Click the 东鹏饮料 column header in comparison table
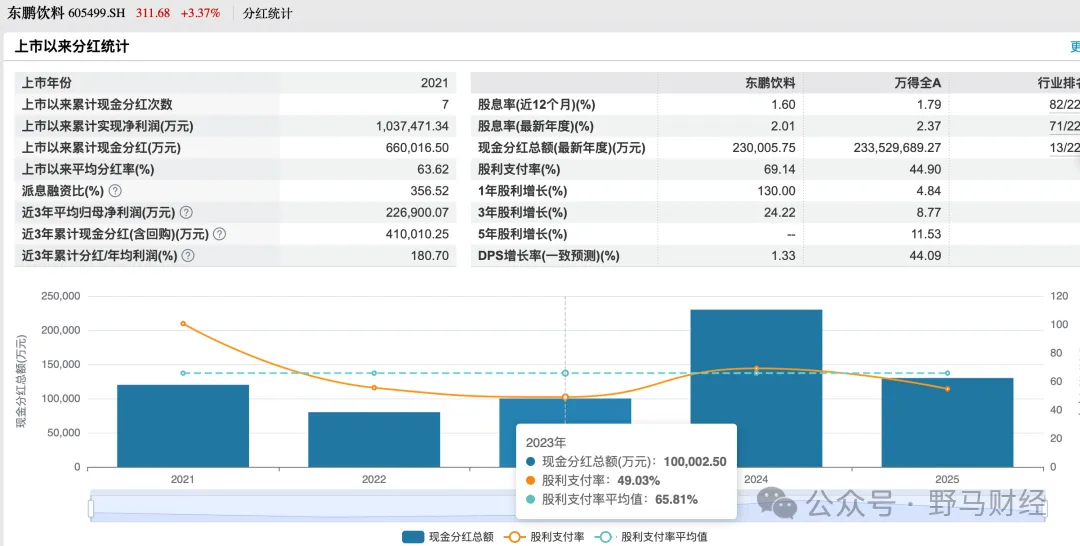This screenshot has width=1080, height=546. 770,83
